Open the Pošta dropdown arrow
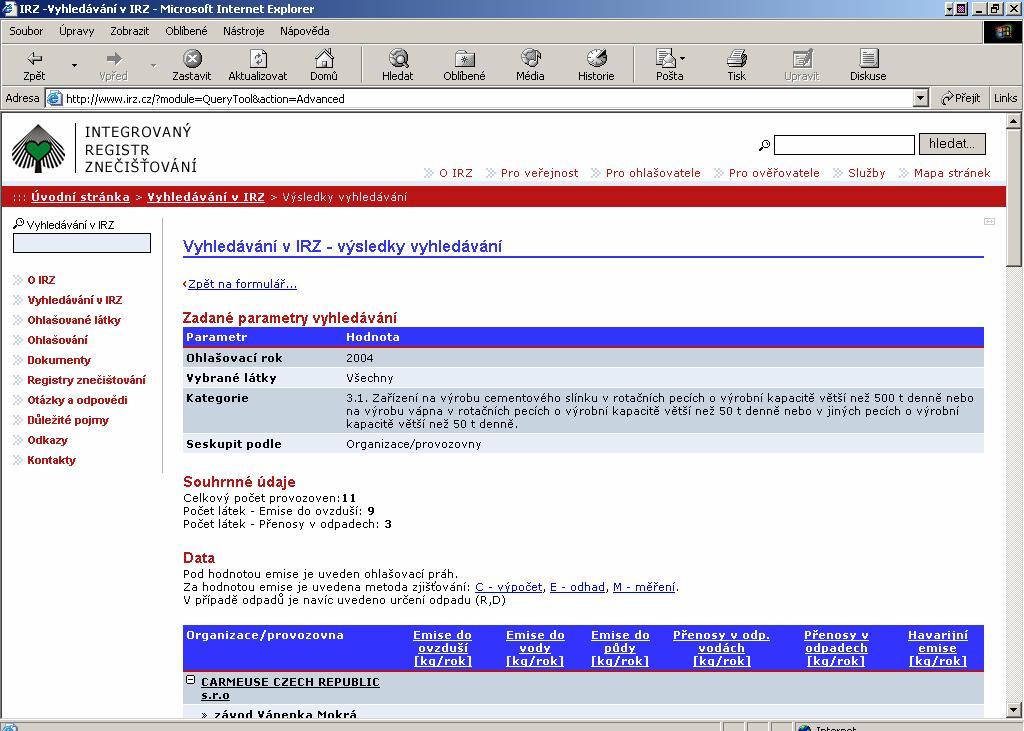Viewport: 1024px width, 731px height. tap(682, 59)
